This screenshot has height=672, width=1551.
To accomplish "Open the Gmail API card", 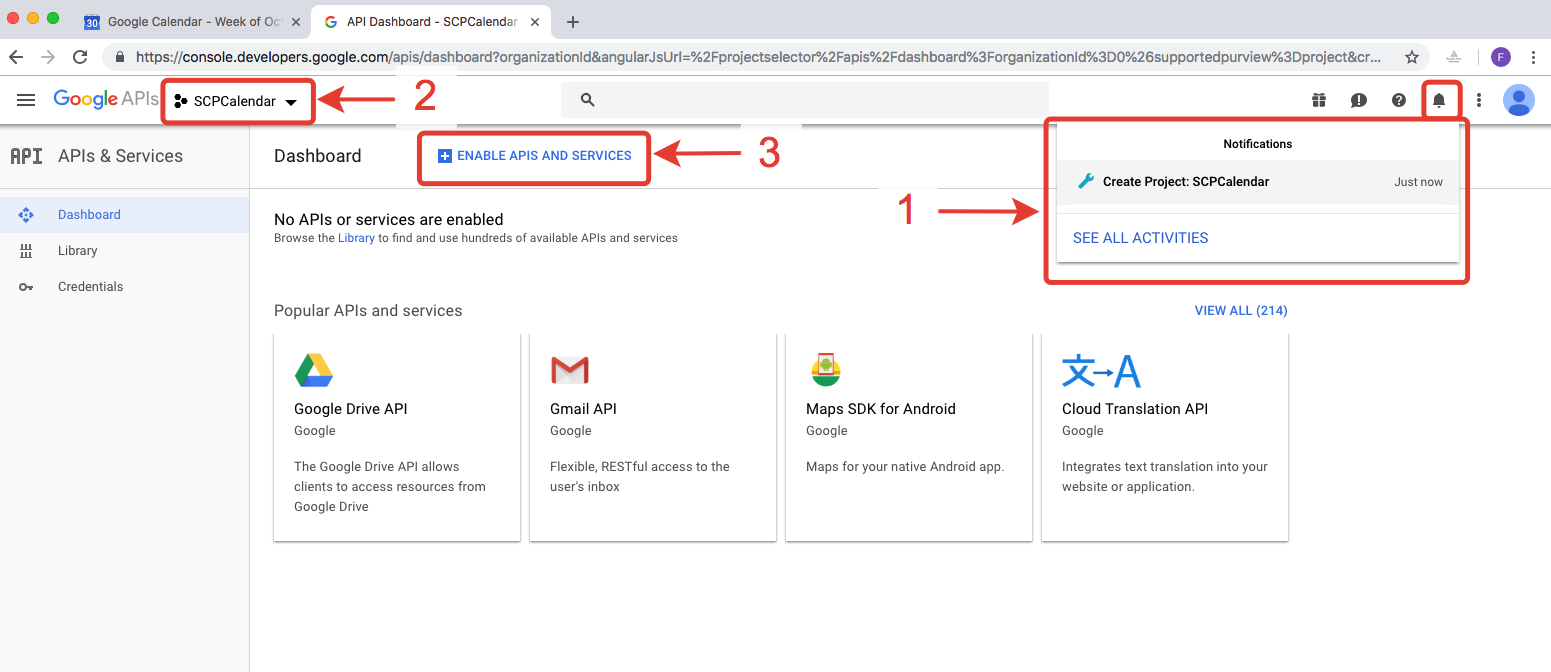I will 653,437.
